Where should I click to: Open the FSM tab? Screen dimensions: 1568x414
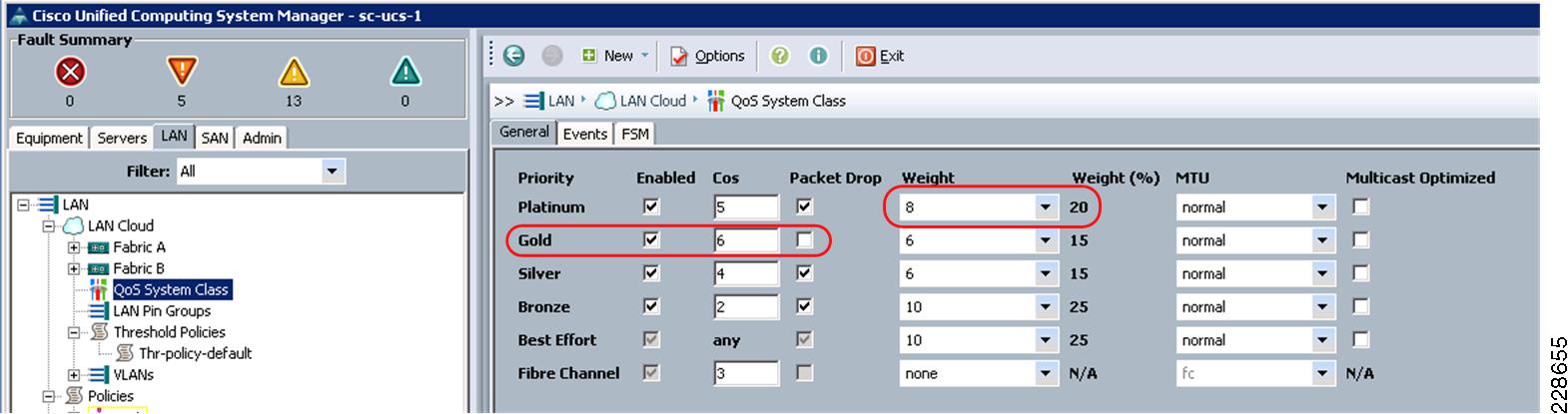pos(635,134)
